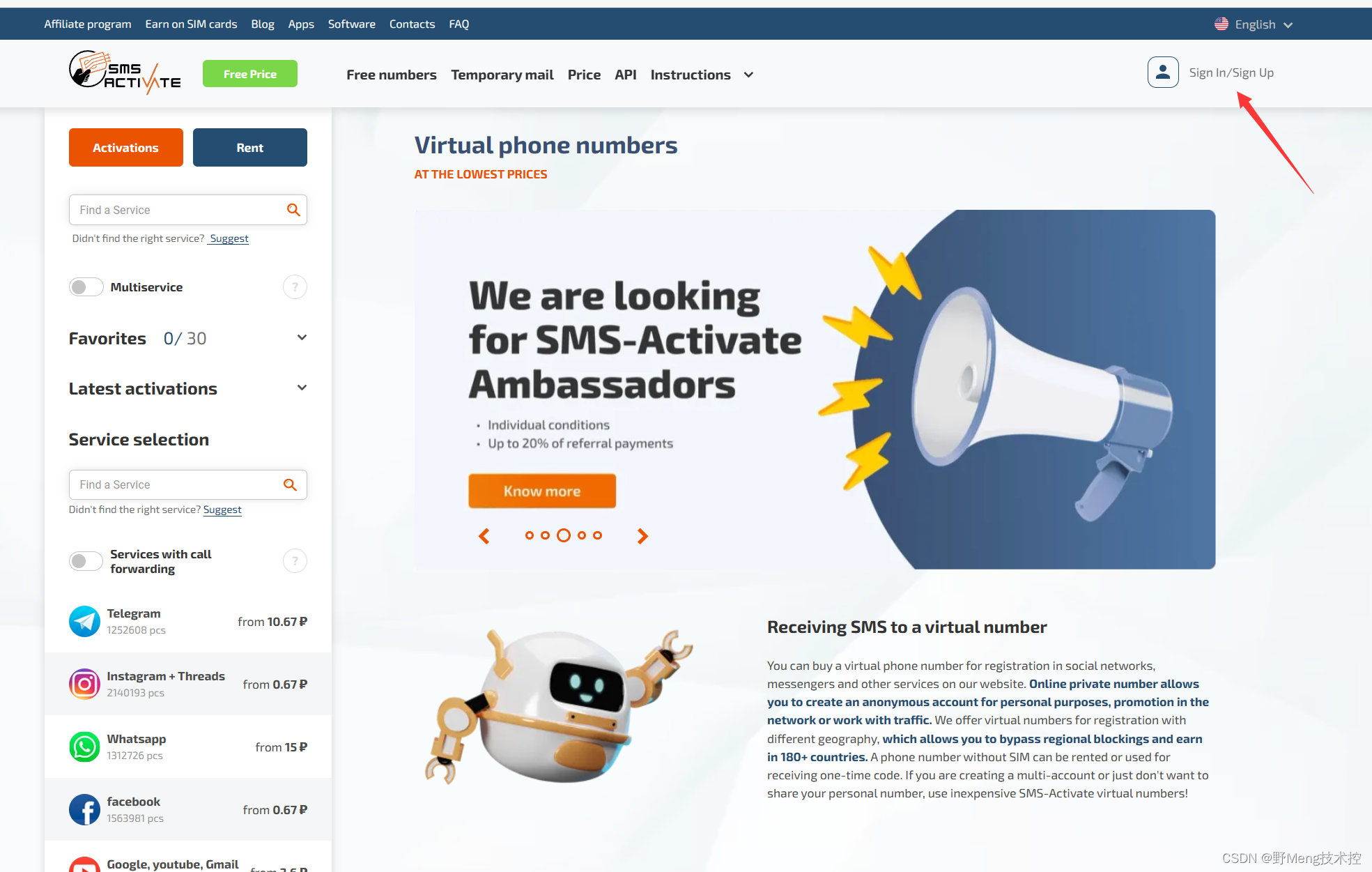Click the SMS Activate logo
The width and height of the screenshot is (1372, 872).
(x=125, y=72)
